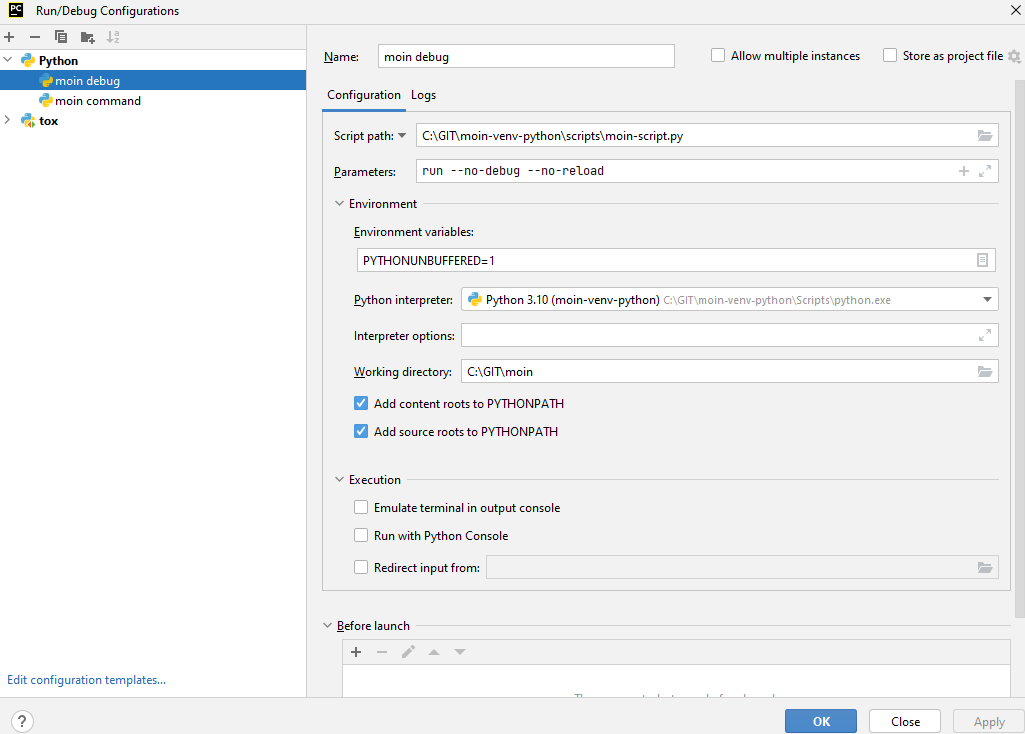Focus the Name input field
The image size is (1025, 734).
point(526,56)
